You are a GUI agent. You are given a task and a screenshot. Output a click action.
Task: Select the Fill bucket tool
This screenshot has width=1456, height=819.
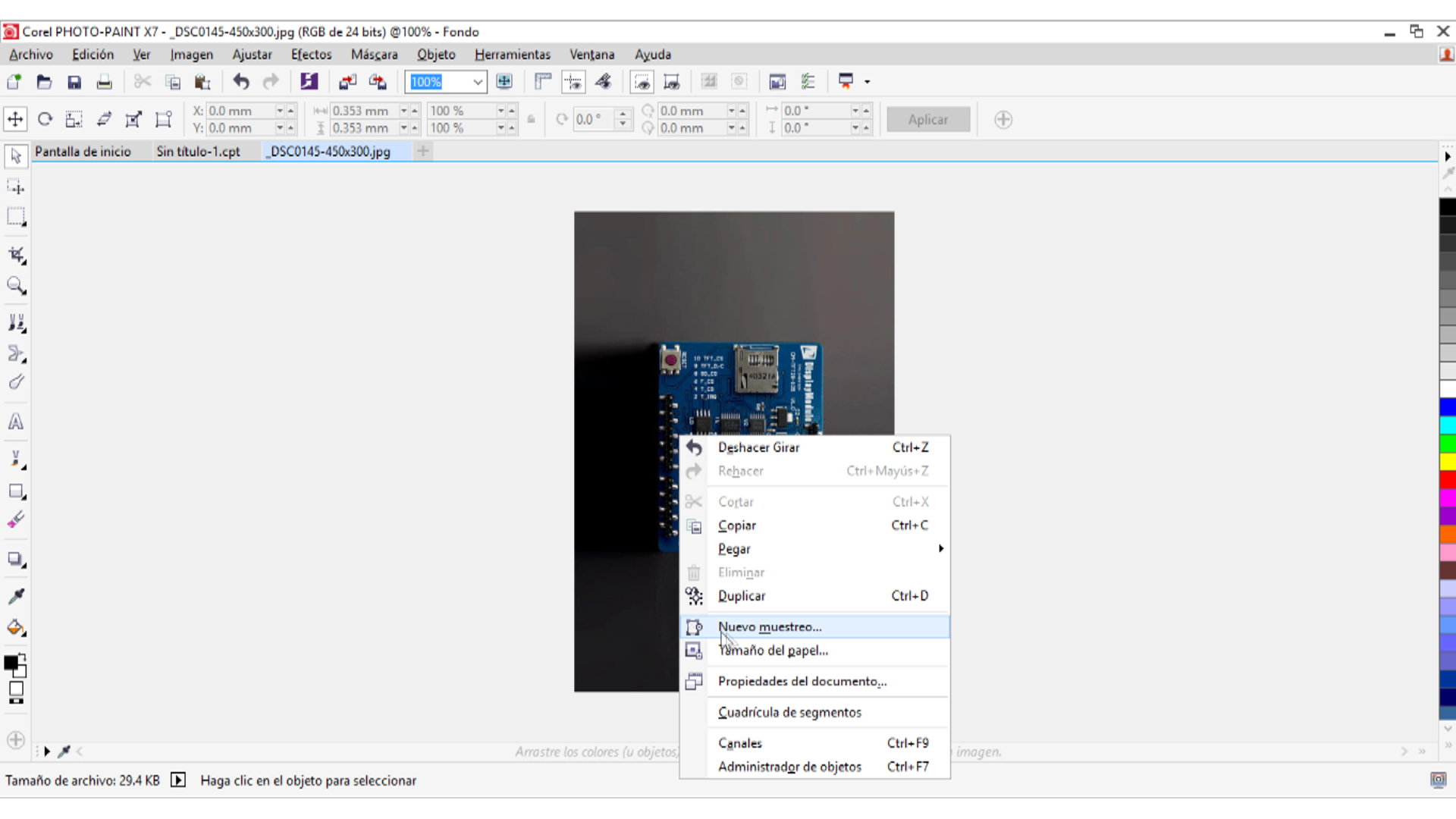16,628
